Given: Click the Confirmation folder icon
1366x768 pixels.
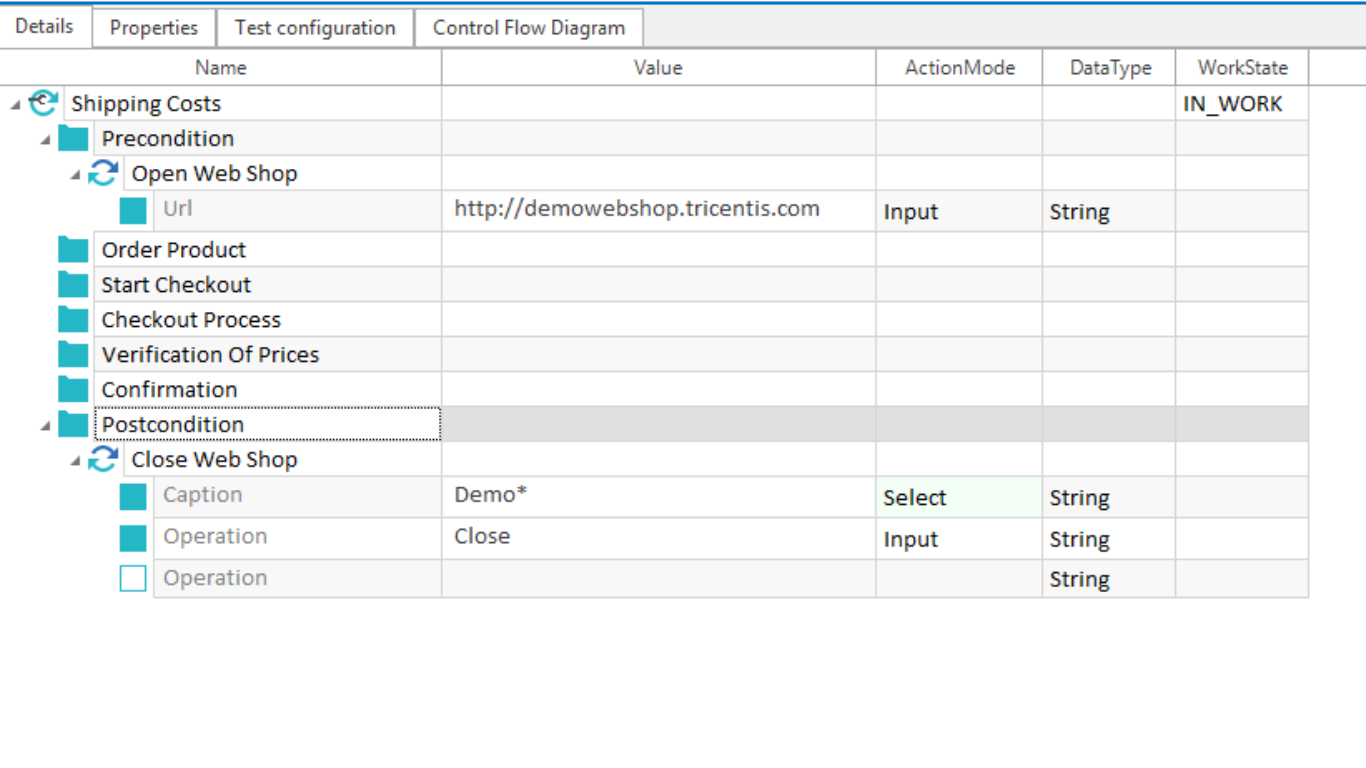Looking at the screenshot, I should click(73, 390).
